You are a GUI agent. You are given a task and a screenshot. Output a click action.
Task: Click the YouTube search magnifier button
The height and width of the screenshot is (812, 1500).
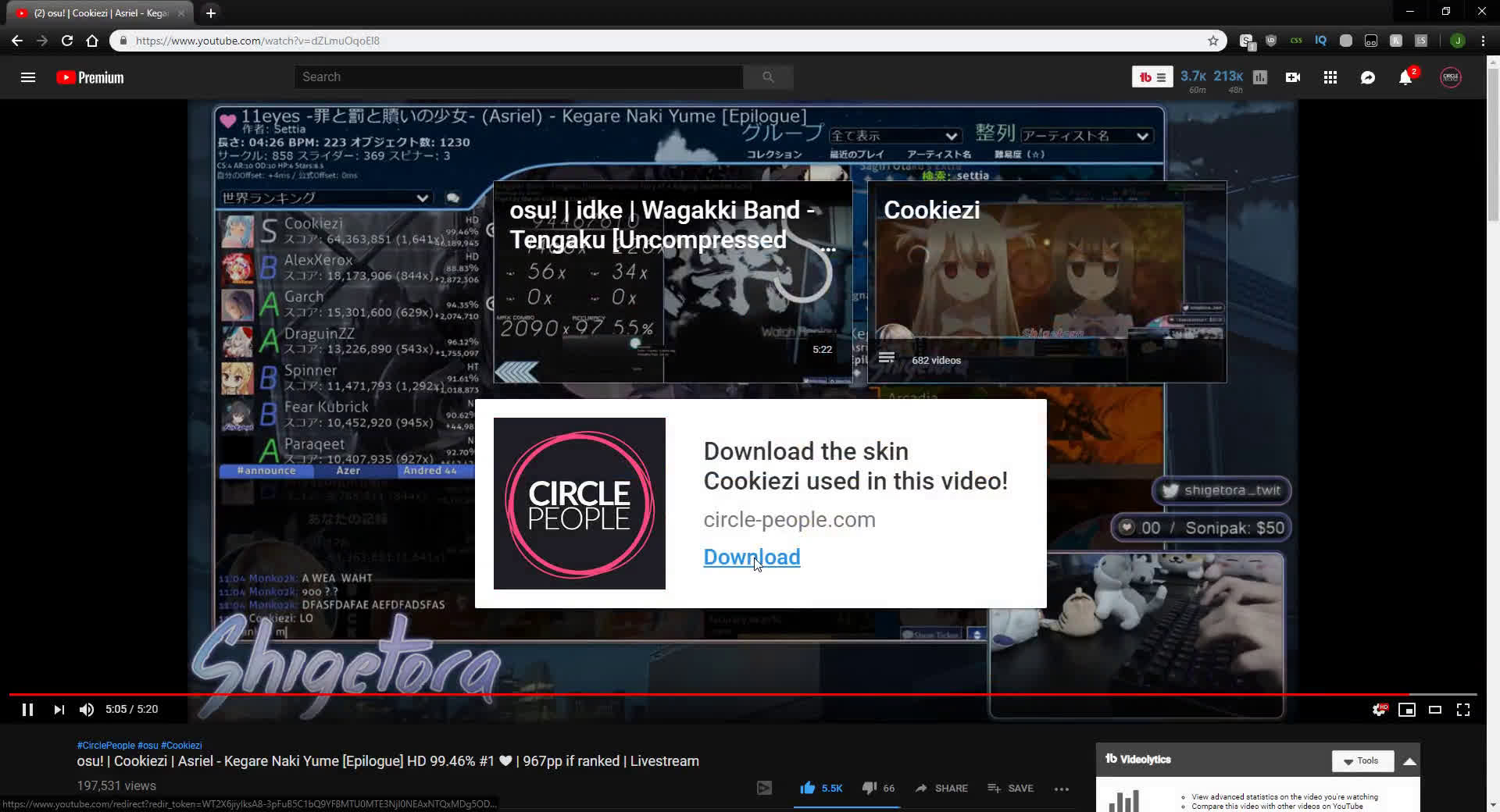click(768, 77)
